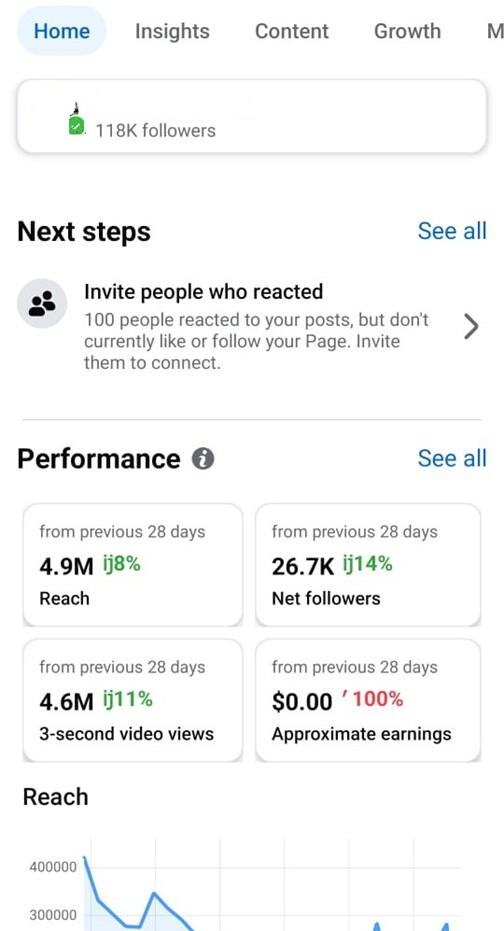Select the Home tab
The width and height of the screenshot is (504, 931).
pyautogui.click(x=62, y=31)
